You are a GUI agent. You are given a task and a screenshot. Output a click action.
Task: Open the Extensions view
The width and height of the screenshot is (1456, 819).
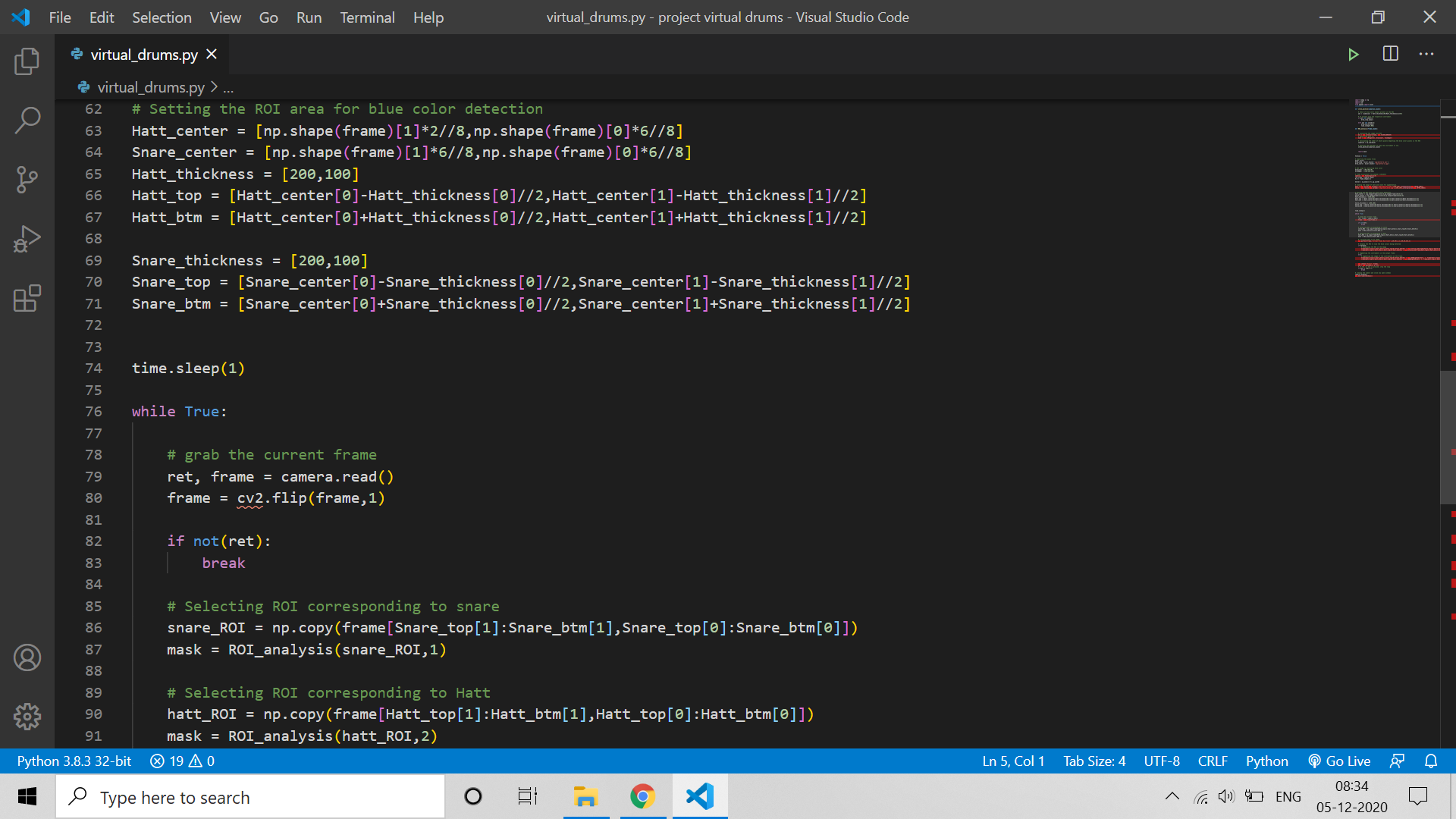pyautogui.click(x=27, y=298)
